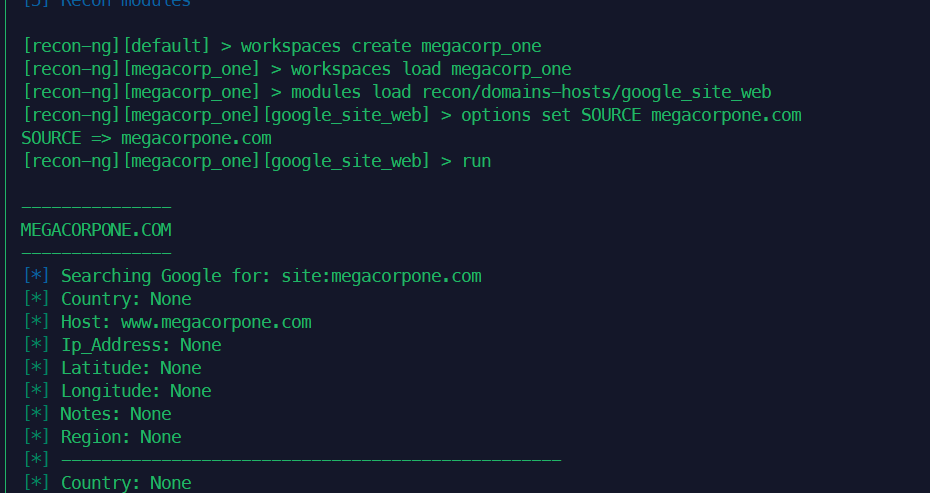Click the 'Ip_Address: None' line

pyautogui.click(x=141, y=345)
